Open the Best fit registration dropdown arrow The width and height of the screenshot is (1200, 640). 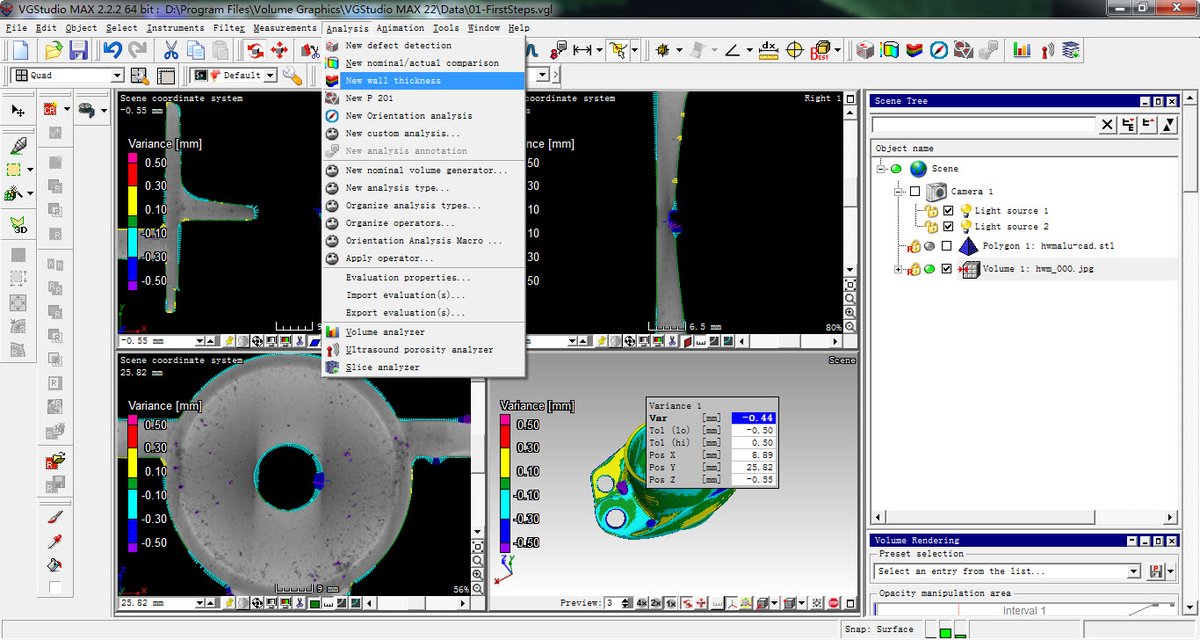pos(839,50)
